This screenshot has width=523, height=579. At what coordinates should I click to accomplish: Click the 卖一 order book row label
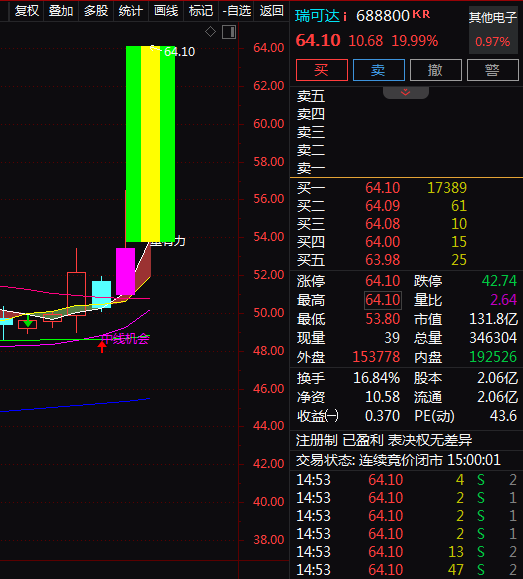coord(311,169)
